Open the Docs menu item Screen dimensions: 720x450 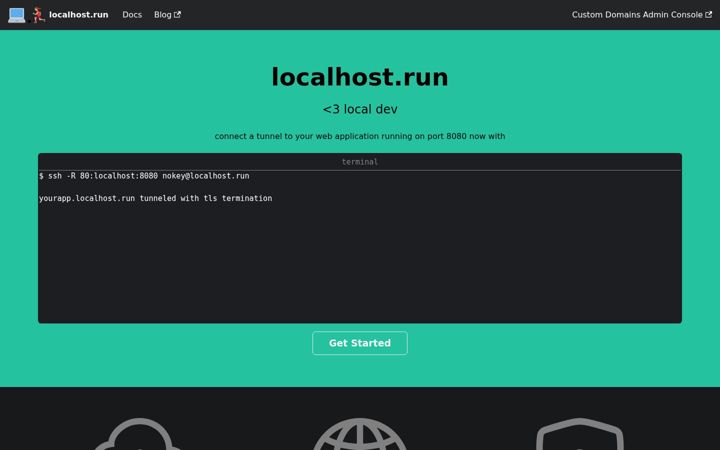pyautogui.click(x=132, y=15)
